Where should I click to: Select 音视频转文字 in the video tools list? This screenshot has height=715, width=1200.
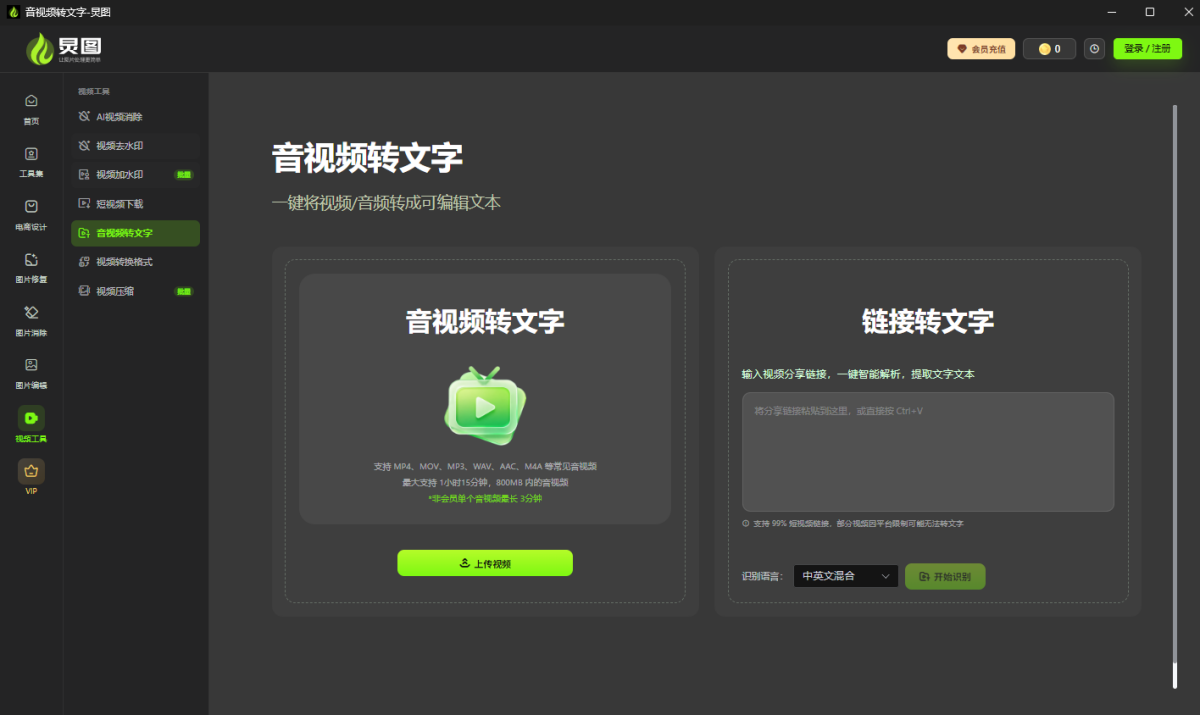click(x=135, y=233)
